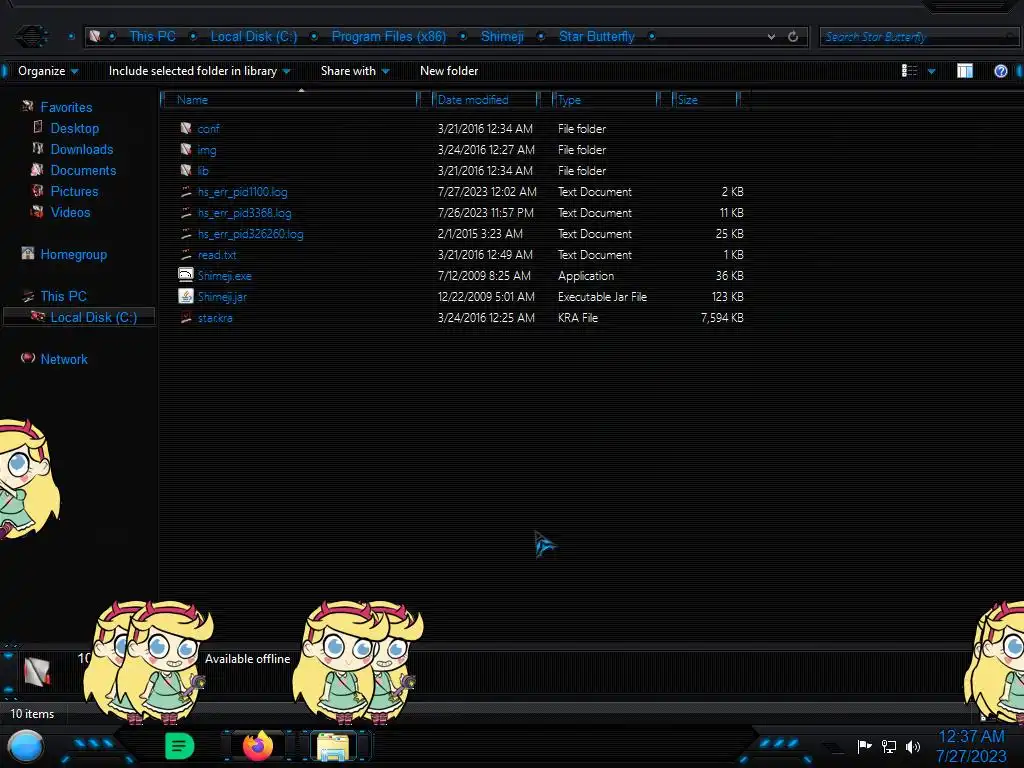Click the taskbar clock showing 12:37 AM
This screenshot has width=1024, height=768.
[x=971, y=737]
